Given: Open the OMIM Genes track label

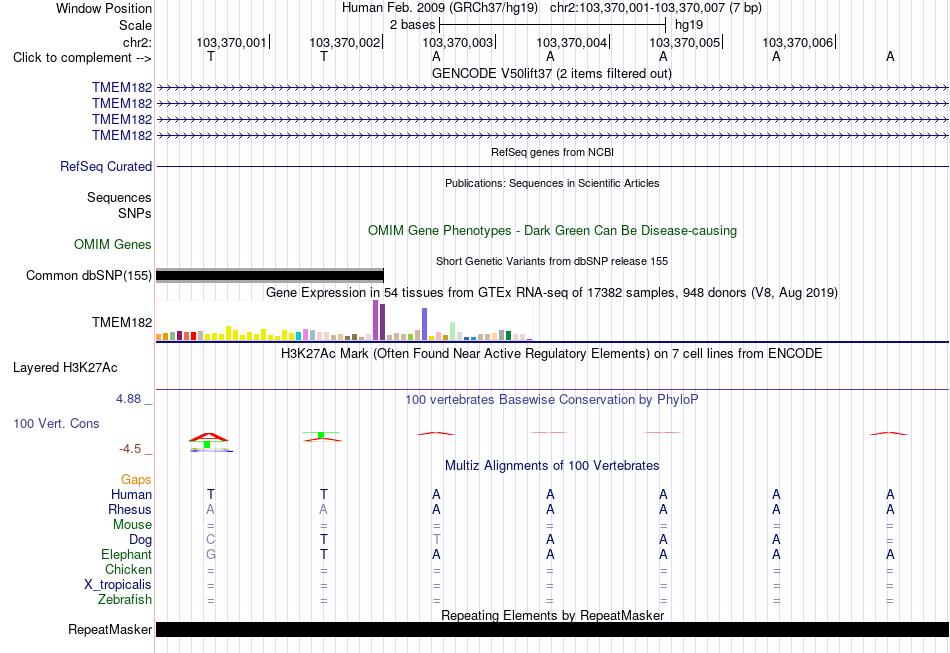Looking at the screenshot, I should pos(113,244).
